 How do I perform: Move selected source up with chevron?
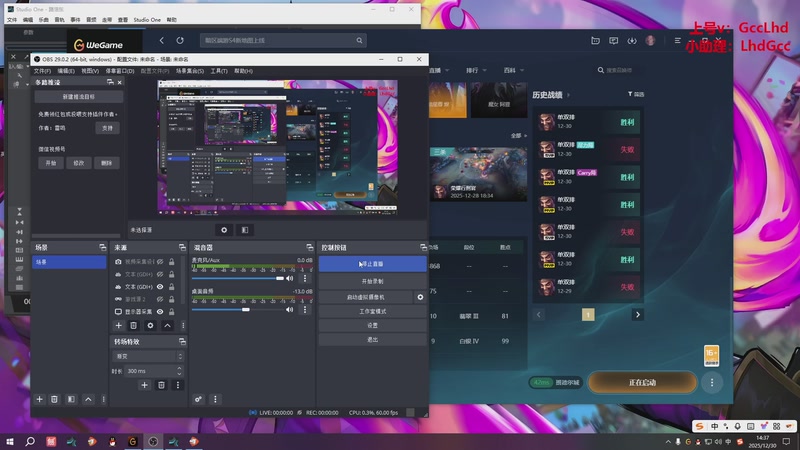point(167,326)
